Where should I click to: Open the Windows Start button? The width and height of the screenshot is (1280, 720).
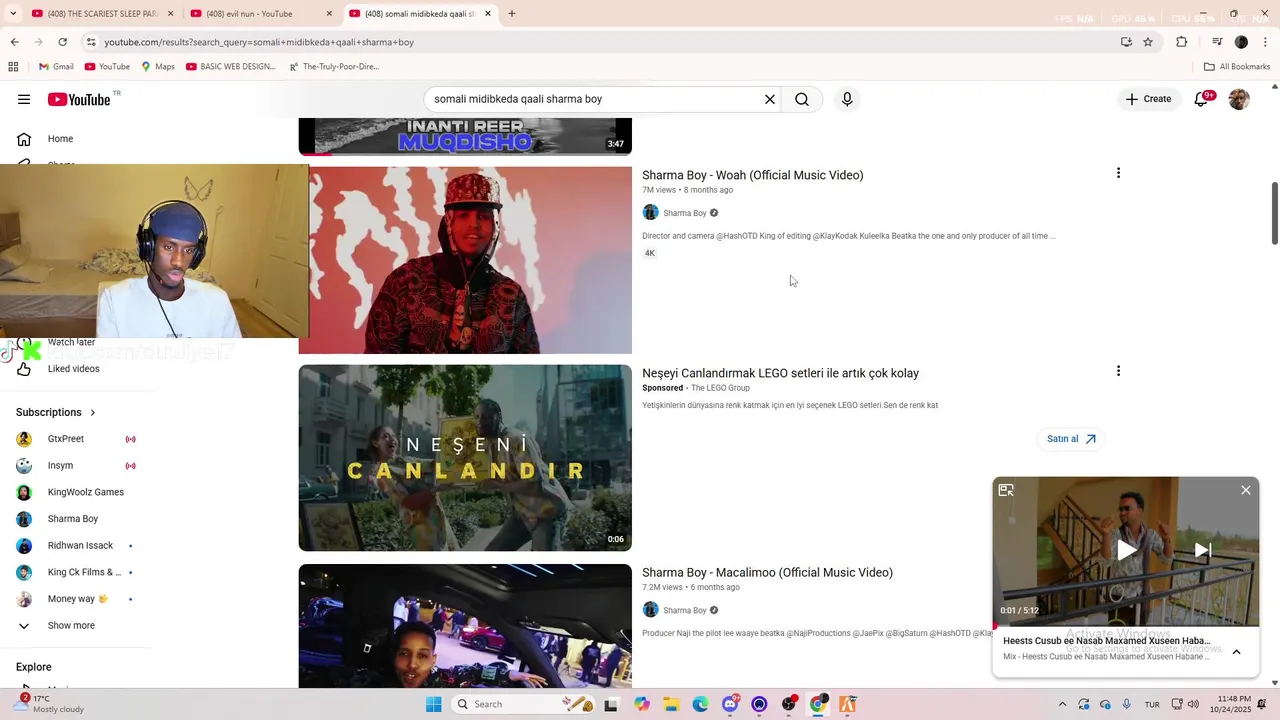433,704
